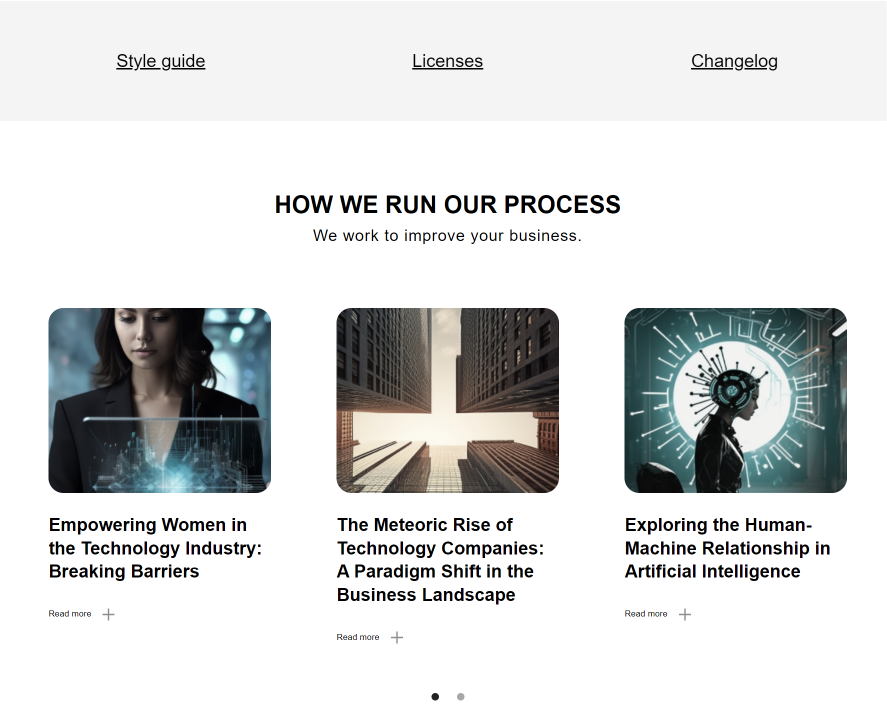887x718 pixels.
Task: Click Read more under Exploring Human-Machine article
Action: click(x=646, y=614)
